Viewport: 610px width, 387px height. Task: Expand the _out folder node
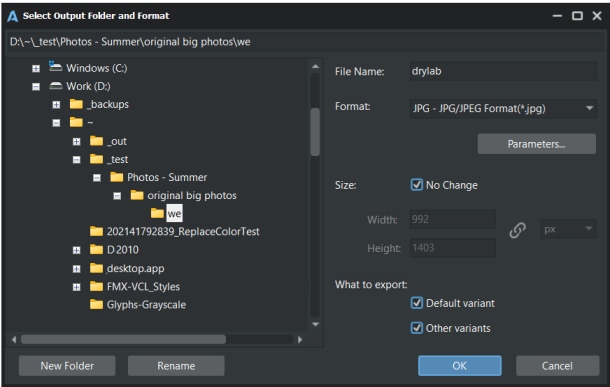point(77,142)
